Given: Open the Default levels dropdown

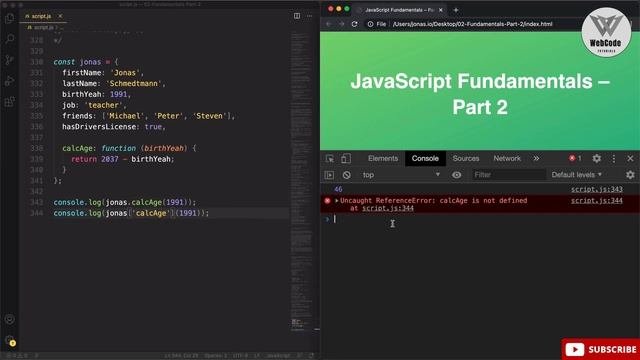Looking at the screenshot, I should point(577,175).
